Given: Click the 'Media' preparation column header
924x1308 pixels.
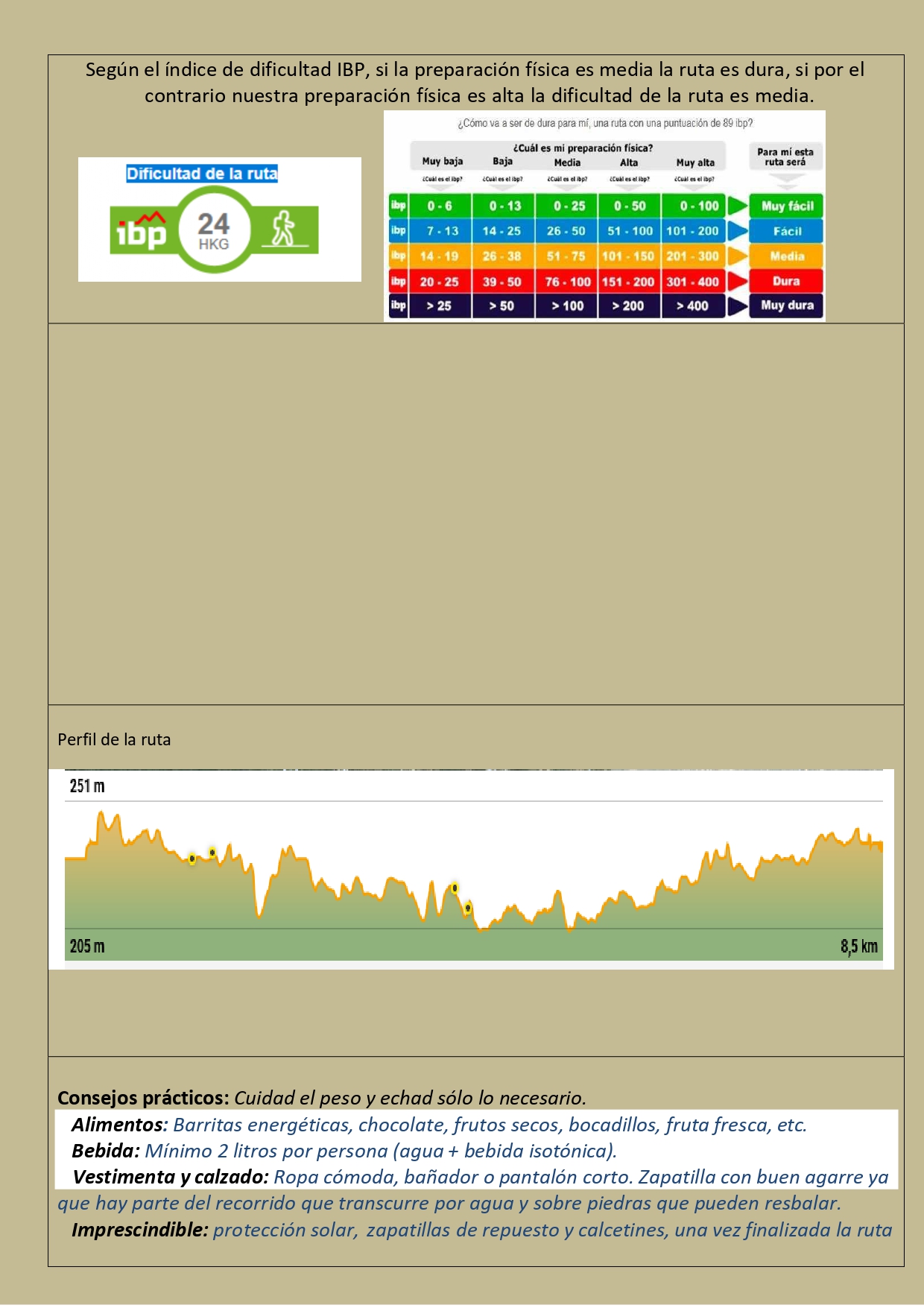Looking at the screenshot, I should coord(567,162).
